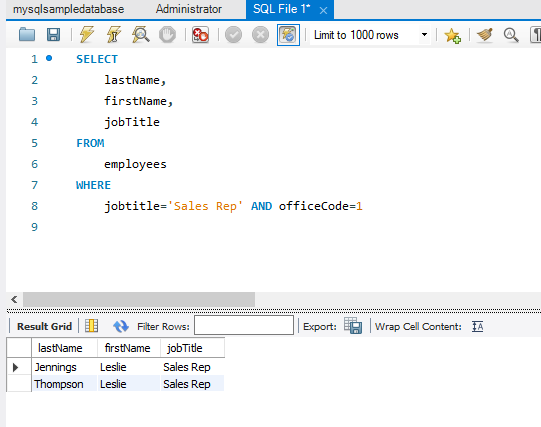Focus the Filter Rows input field
541x427 pixels.
pyautogui.click(x=244, y=325)
